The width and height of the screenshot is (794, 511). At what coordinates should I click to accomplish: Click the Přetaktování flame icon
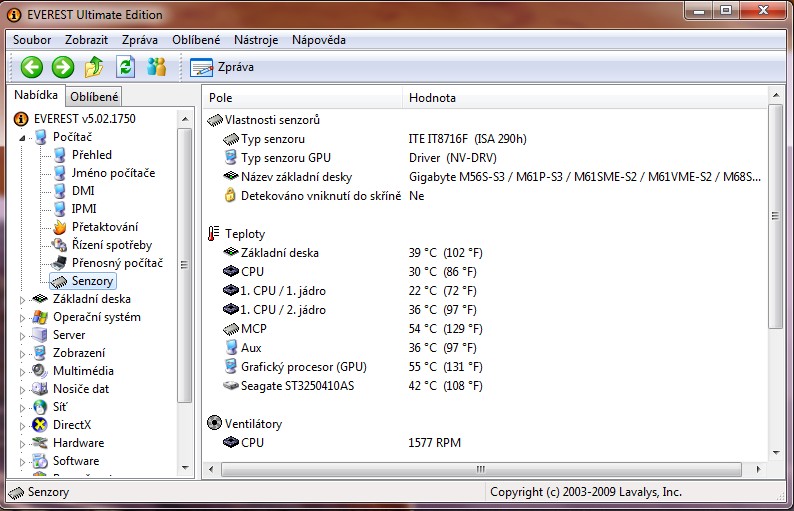pos(60,227)
